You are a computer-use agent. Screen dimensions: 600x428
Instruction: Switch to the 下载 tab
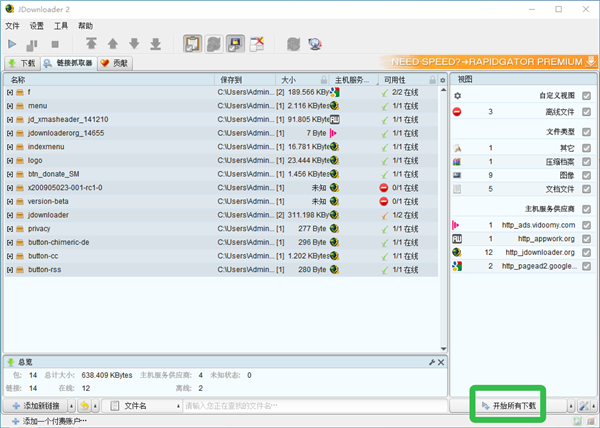(22, 63)
